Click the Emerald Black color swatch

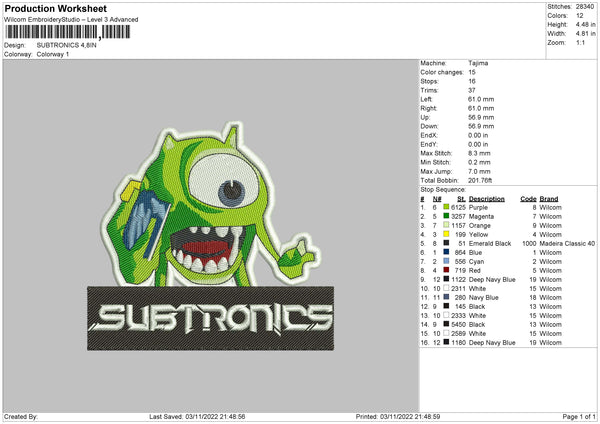tap(446, 243)
